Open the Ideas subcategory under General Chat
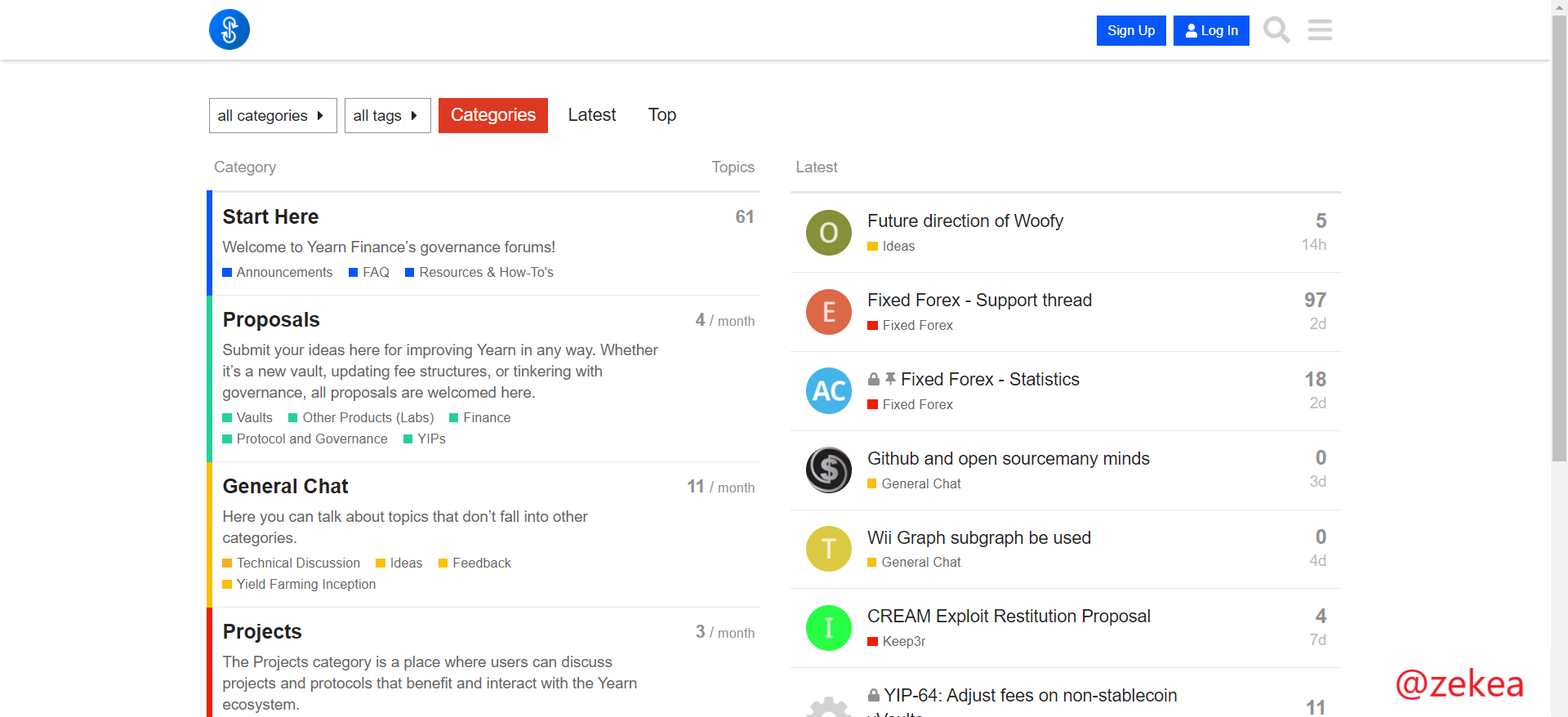The image size is (1568, 717). [399, 563]
